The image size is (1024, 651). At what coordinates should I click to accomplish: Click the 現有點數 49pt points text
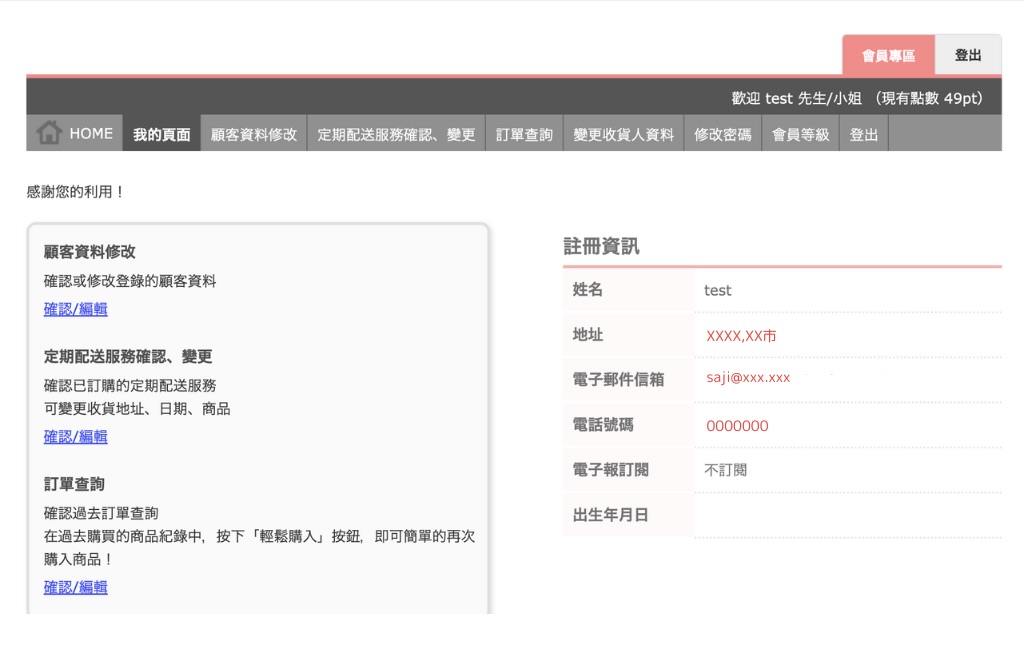tap(929, 98)
